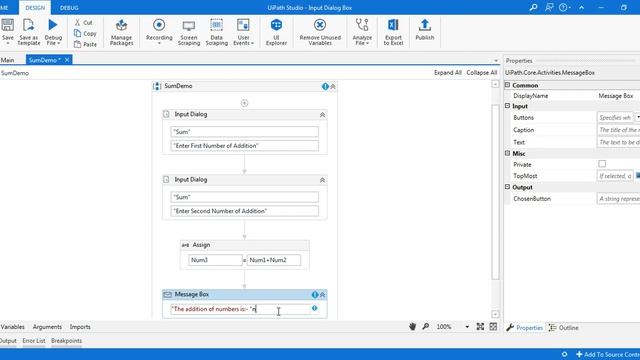Open Analyze File tool
The height and width of the screenshot is (360, 640).
(362, 32)
